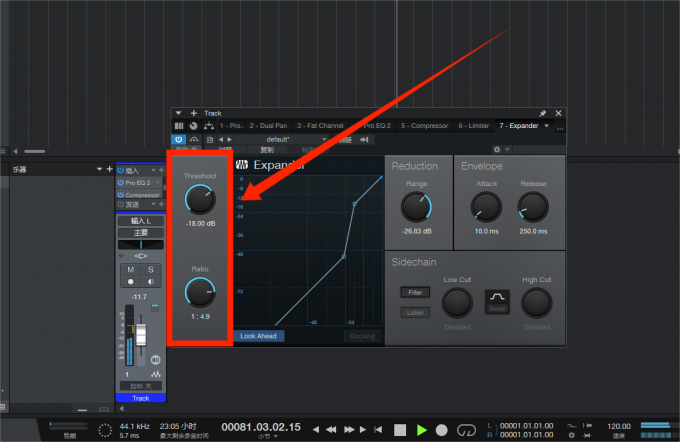This screenshot has width=680, height=442.
Task: Go to previous preset arrow
Action: pyautogui.click(x=221, y=140)
